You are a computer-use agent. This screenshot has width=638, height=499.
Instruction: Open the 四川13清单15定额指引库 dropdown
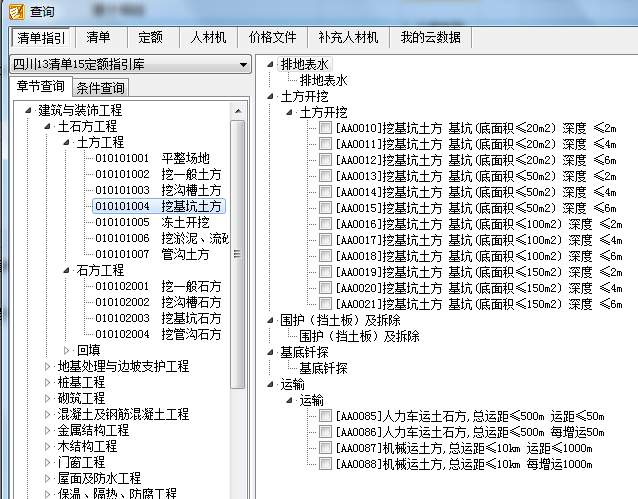(x=130, y=64)
